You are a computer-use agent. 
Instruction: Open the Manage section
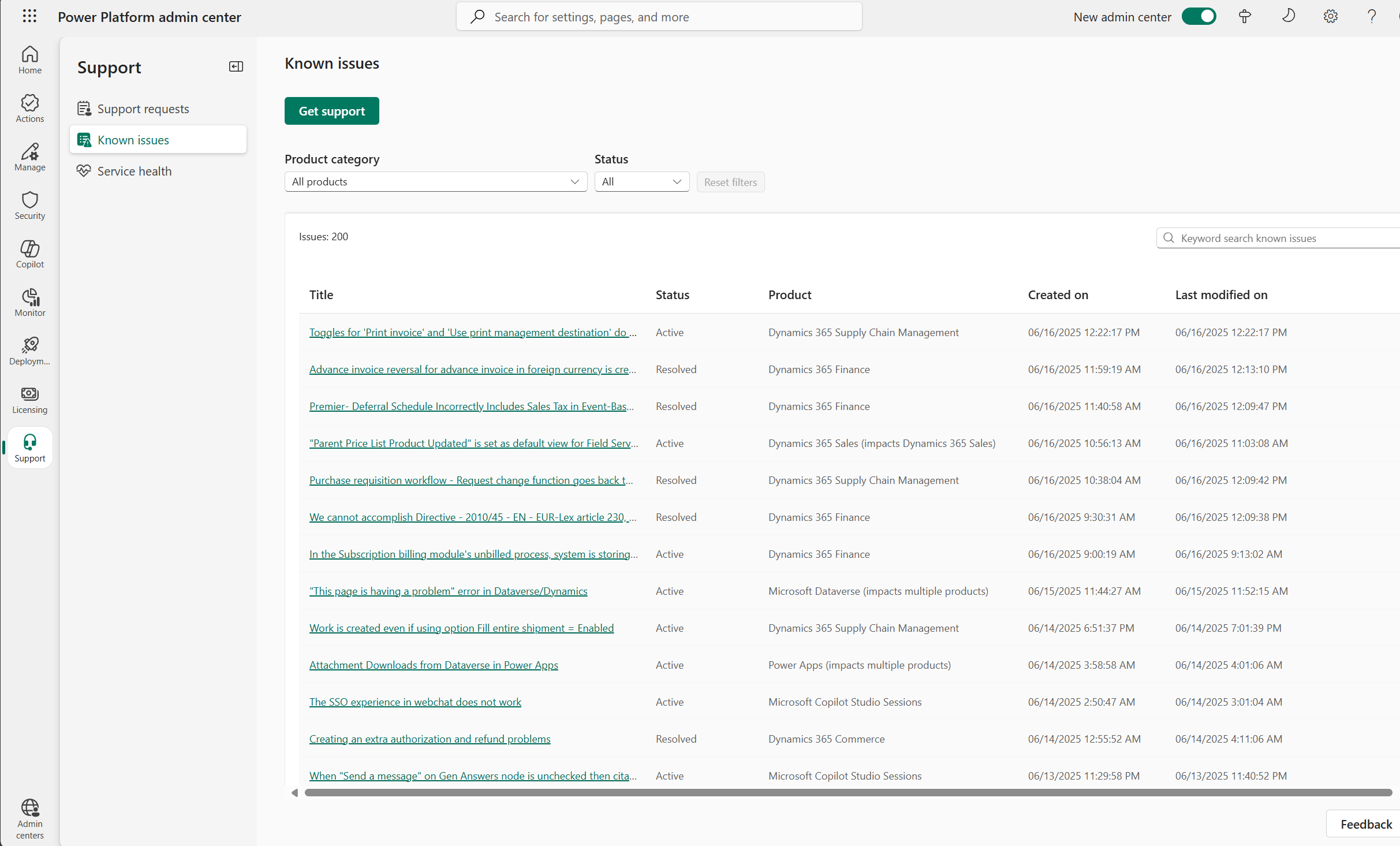coord(29,156)
